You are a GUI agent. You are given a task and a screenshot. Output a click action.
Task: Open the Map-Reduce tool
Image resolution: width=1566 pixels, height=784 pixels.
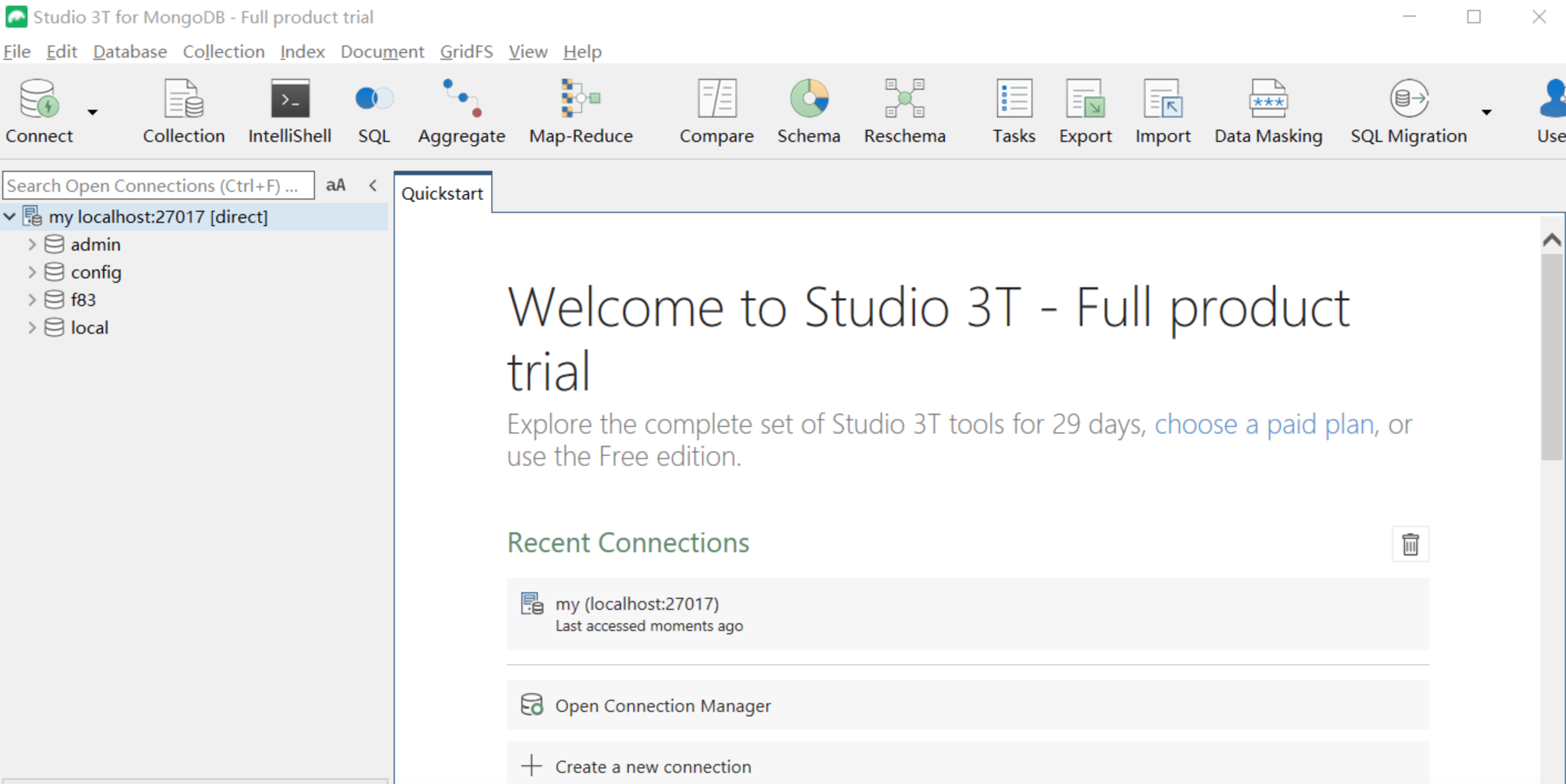click(581, 110)
